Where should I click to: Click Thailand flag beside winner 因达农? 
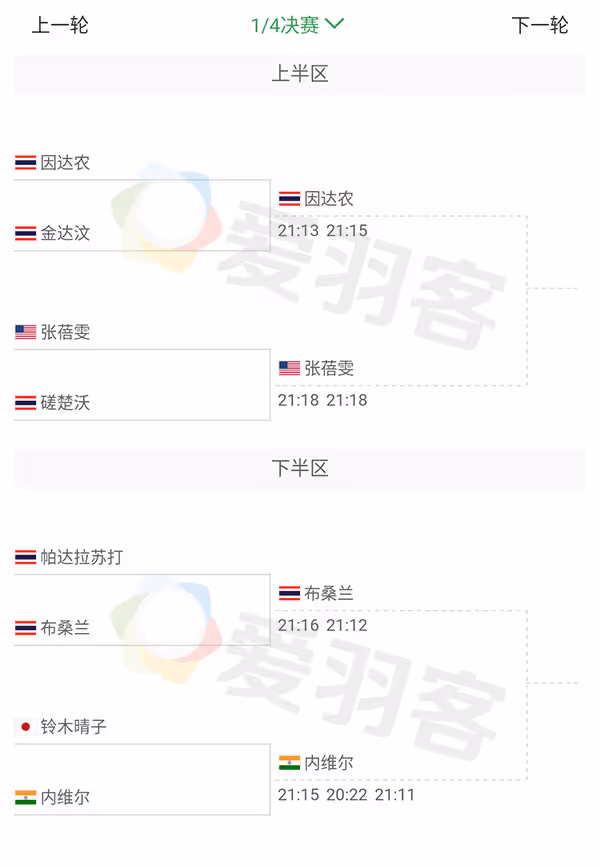click(289, 199)
